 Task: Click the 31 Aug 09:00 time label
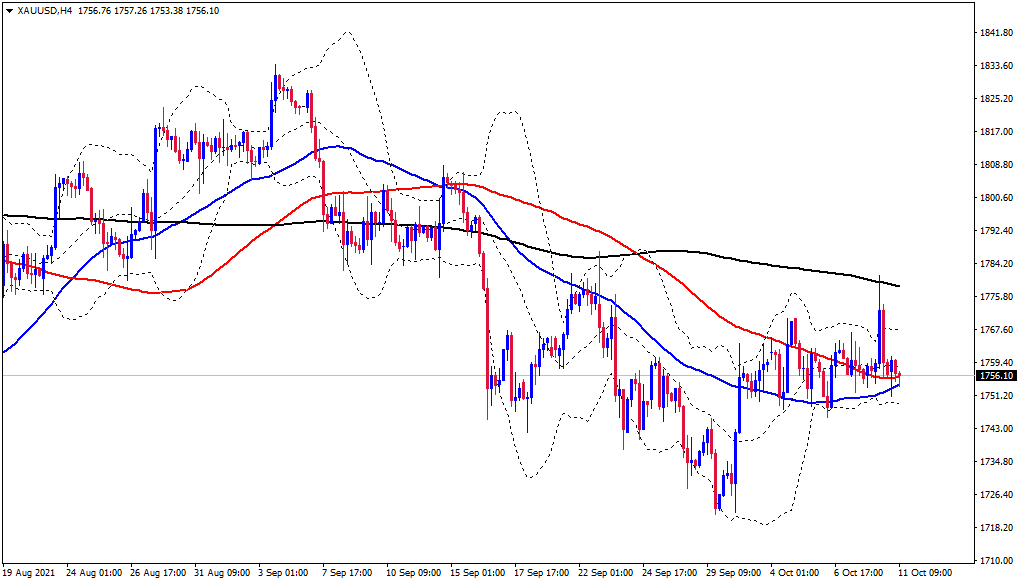click(x=222, y=573)
